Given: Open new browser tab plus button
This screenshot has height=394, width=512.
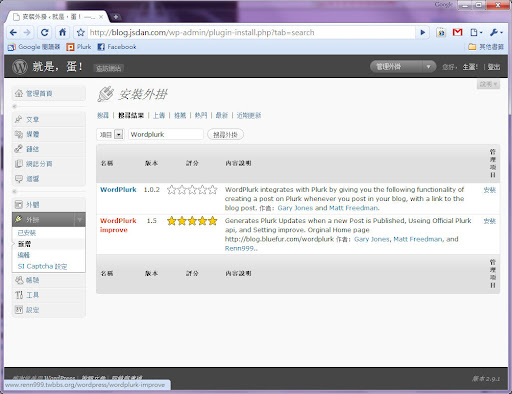Looking at the screenshot, I should coord(116,17).
